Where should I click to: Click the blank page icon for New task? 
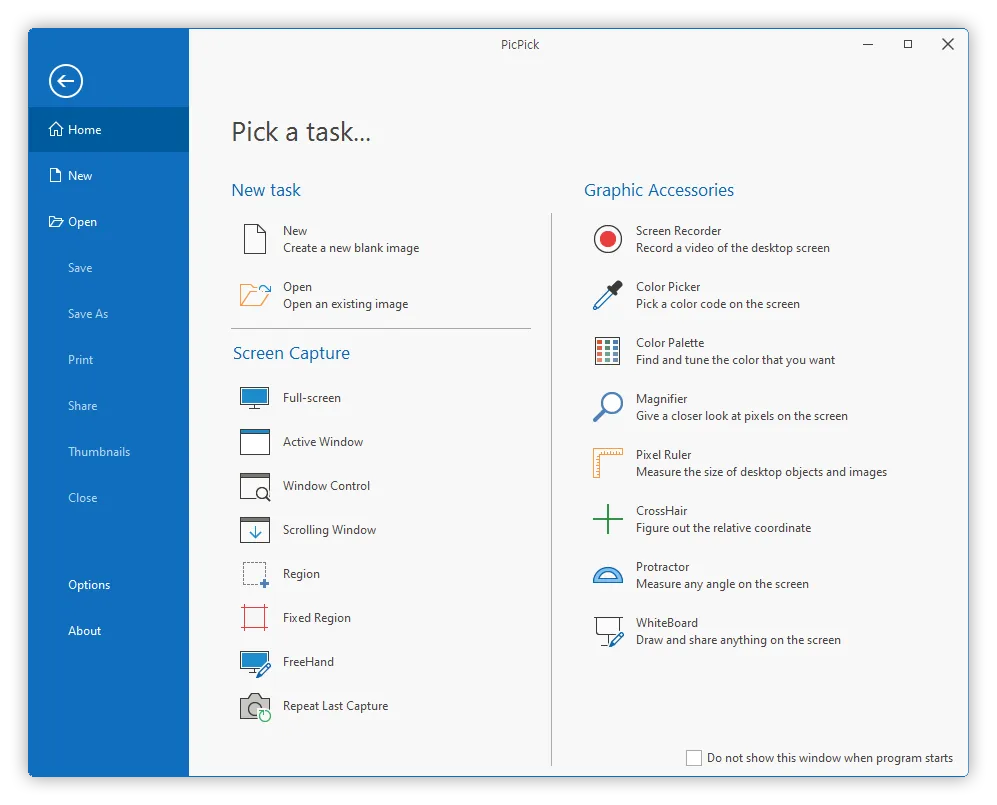click(x=255, y=239)
